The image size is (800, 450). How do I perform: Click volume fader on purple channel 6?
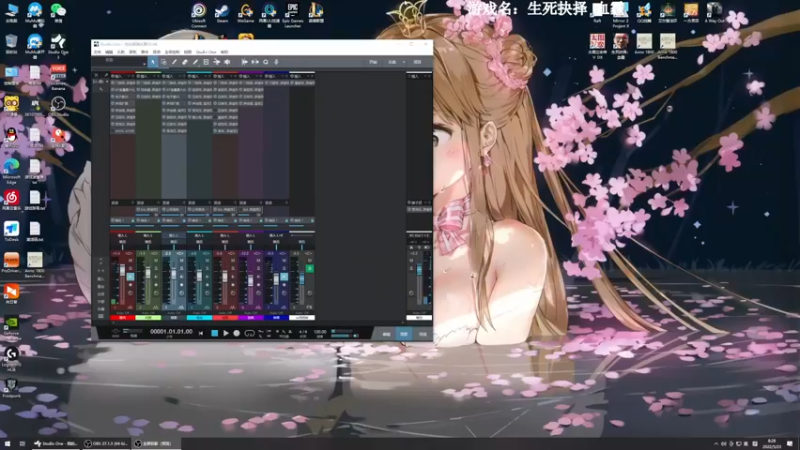(x=251, y=281)
